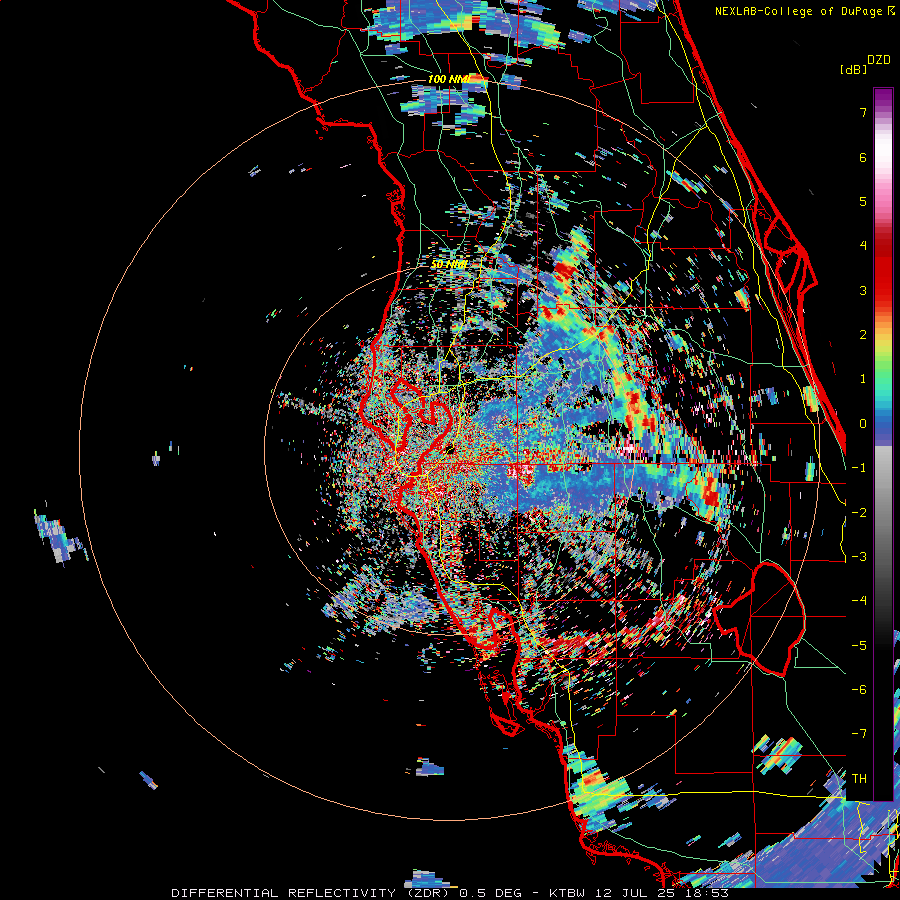Click the DIFFERENTIAL REFLECTIVITY (ZDR) caption text
The width and height of the screenshot is (900, 900).
(x=311, y=893)
